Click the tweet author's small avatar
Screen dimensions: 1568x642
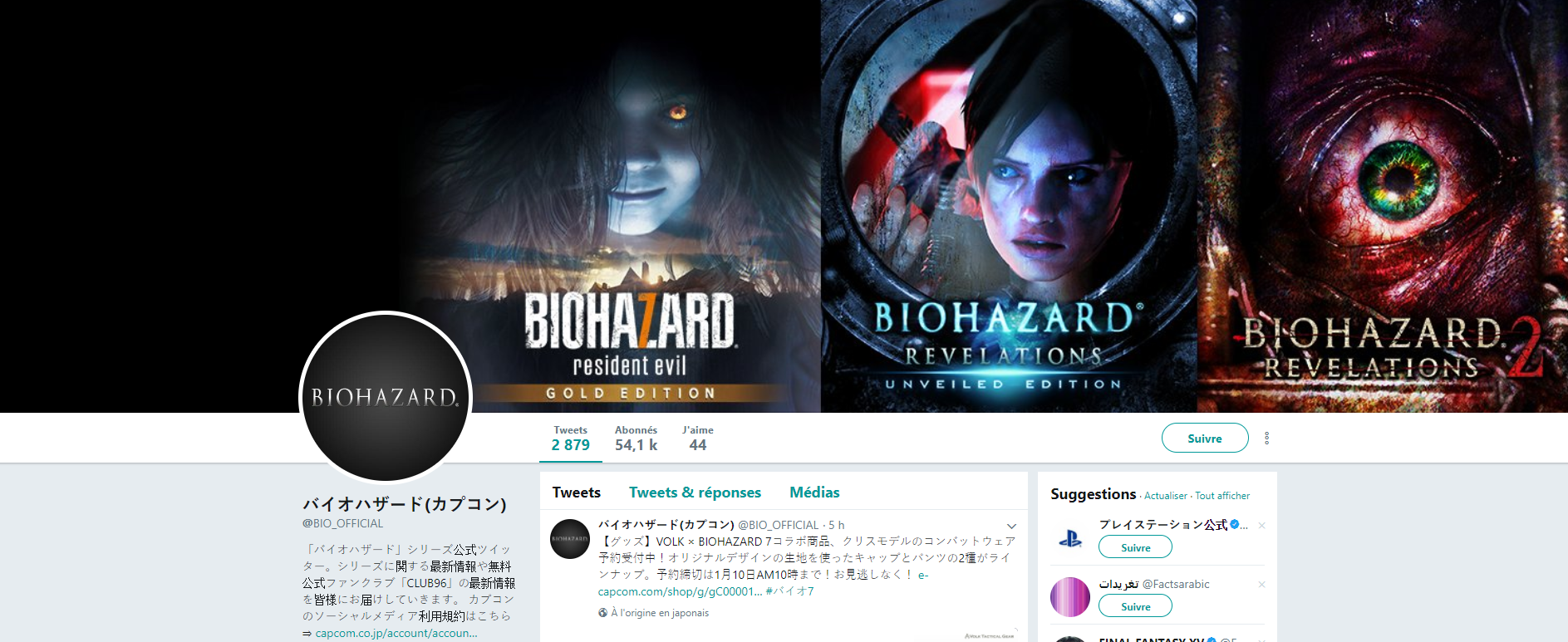(x=570, y=539)
